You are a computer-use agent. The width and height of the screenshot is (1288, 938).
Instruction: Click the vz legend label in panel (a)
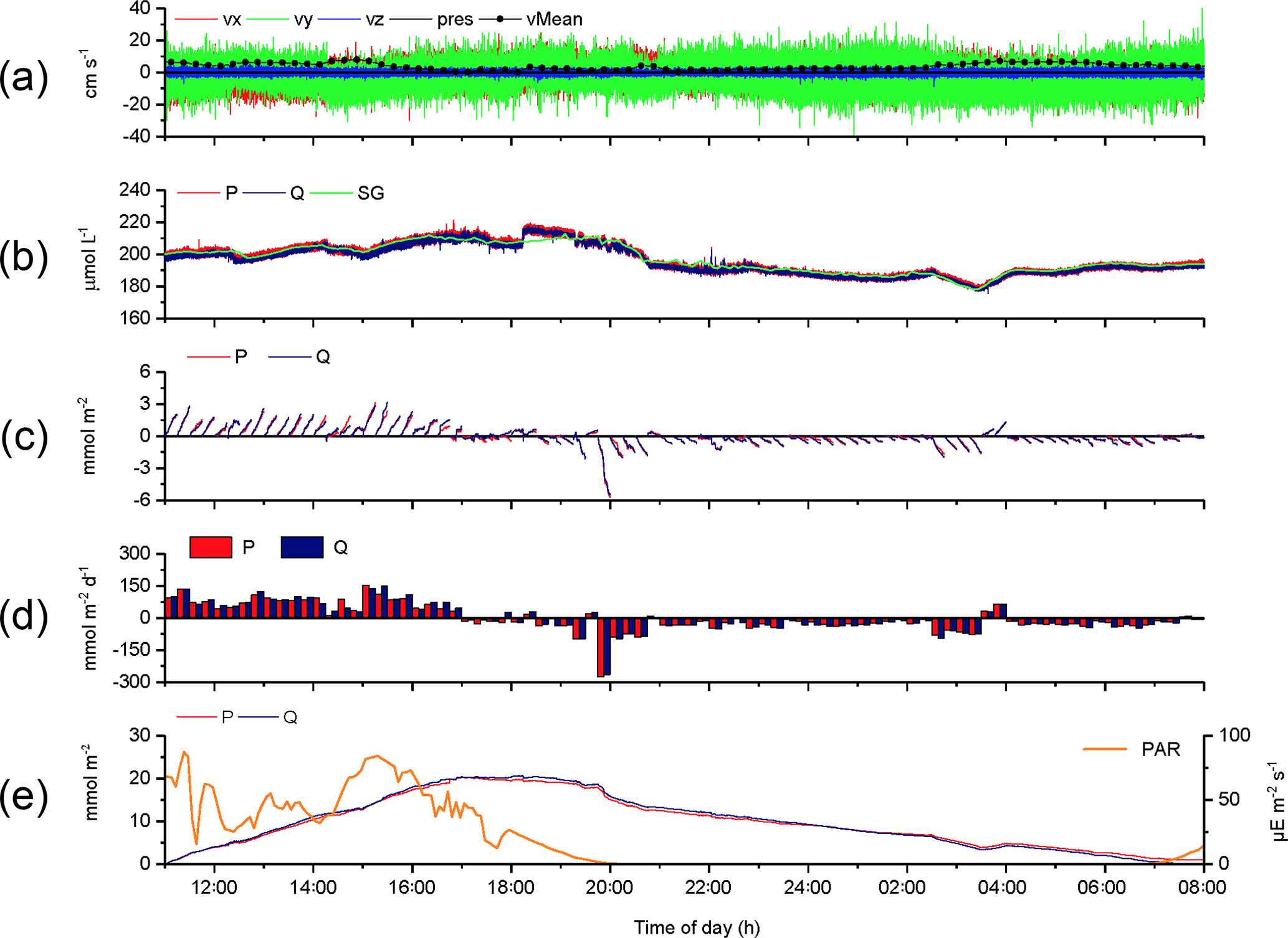pos(374,19)
